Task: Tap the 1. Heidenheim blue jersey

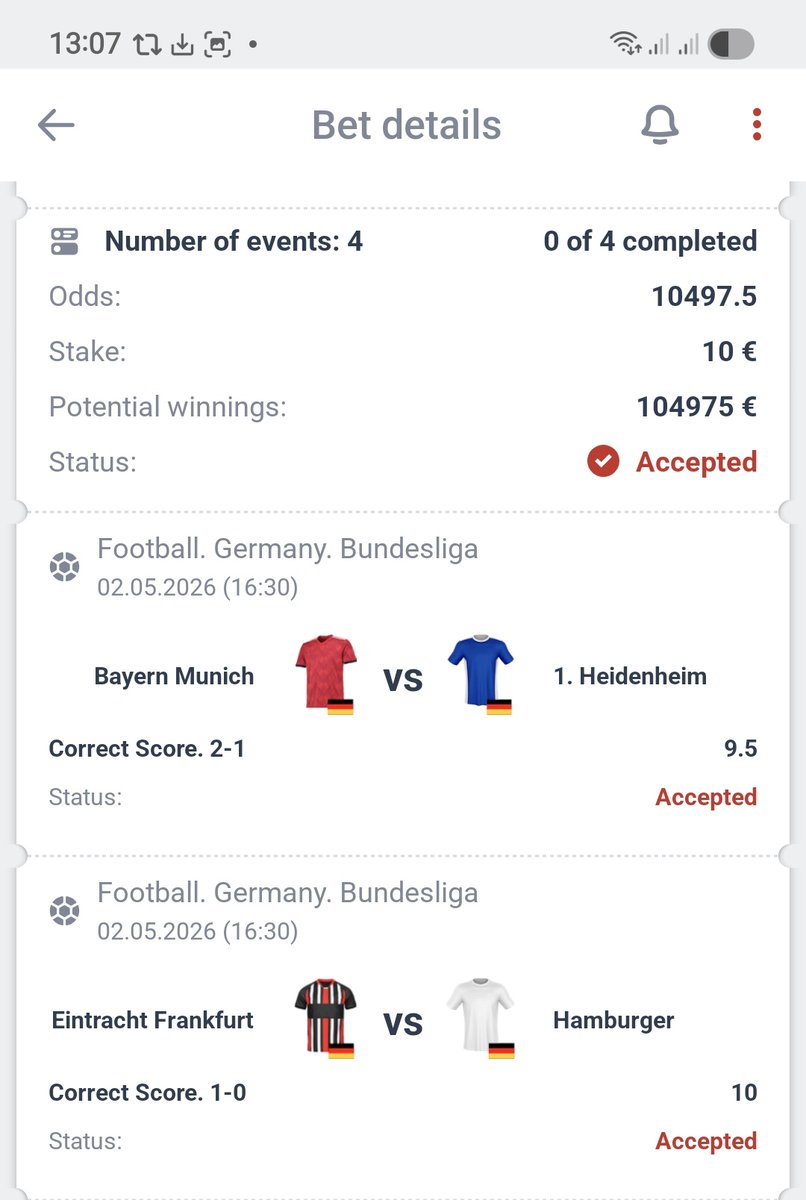Action: pos(481,674)
